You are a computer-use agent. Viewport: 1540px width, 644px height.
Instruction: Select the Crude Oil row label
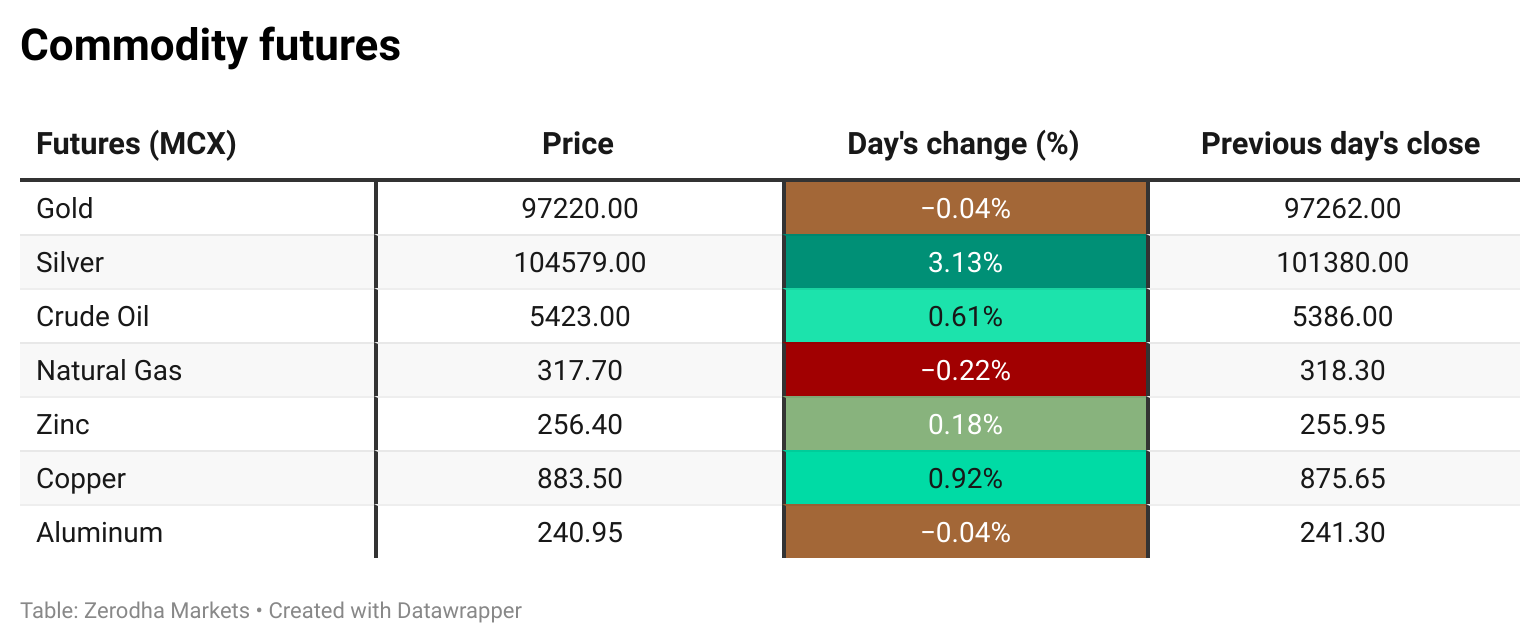tap(93, 317)
